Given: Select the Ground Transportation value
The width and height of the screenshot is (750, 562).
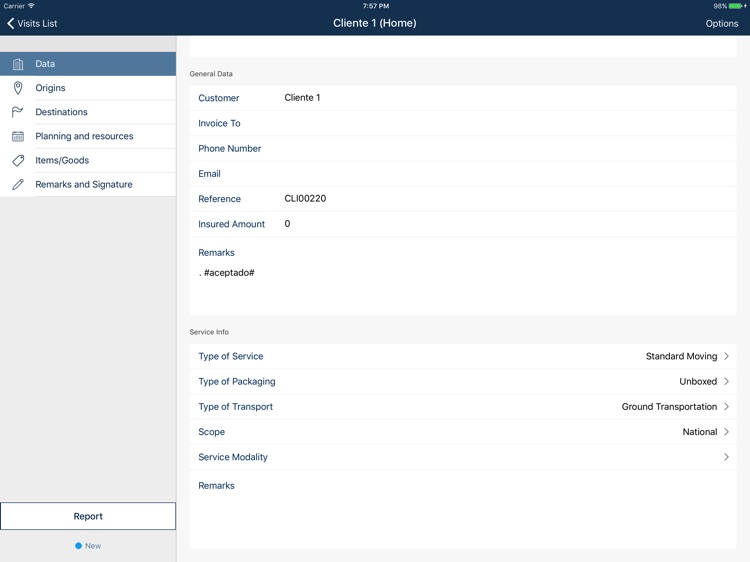Looking at the screenshot, I should (669, 407).
